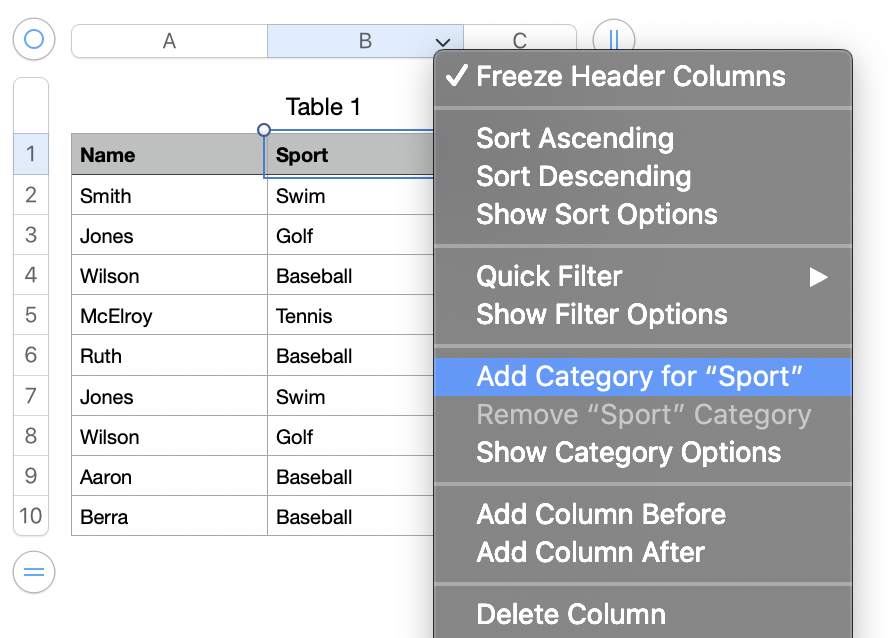Click Add Category for "Sport"
This screenshot has height=638, width=888.
(641, 377)
